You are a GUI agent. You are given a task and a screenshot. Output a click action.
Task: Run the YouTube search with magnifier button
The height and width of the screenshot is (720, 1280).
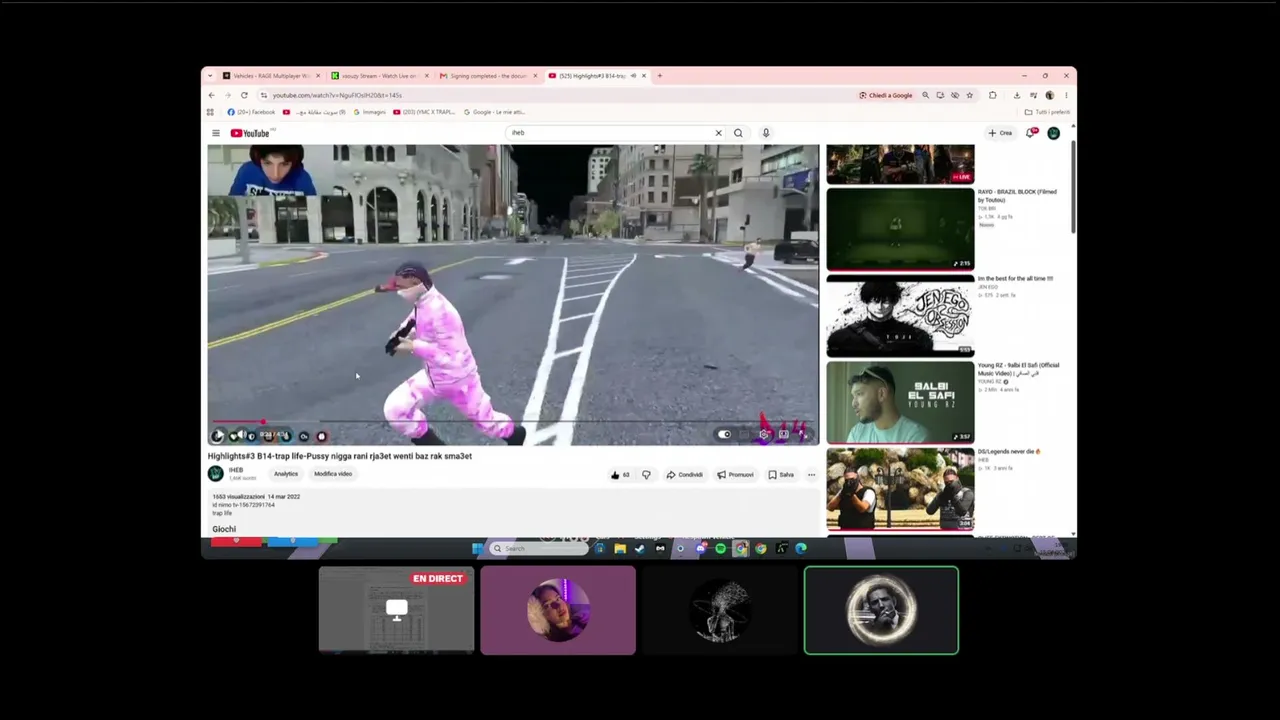pos(738,133)
